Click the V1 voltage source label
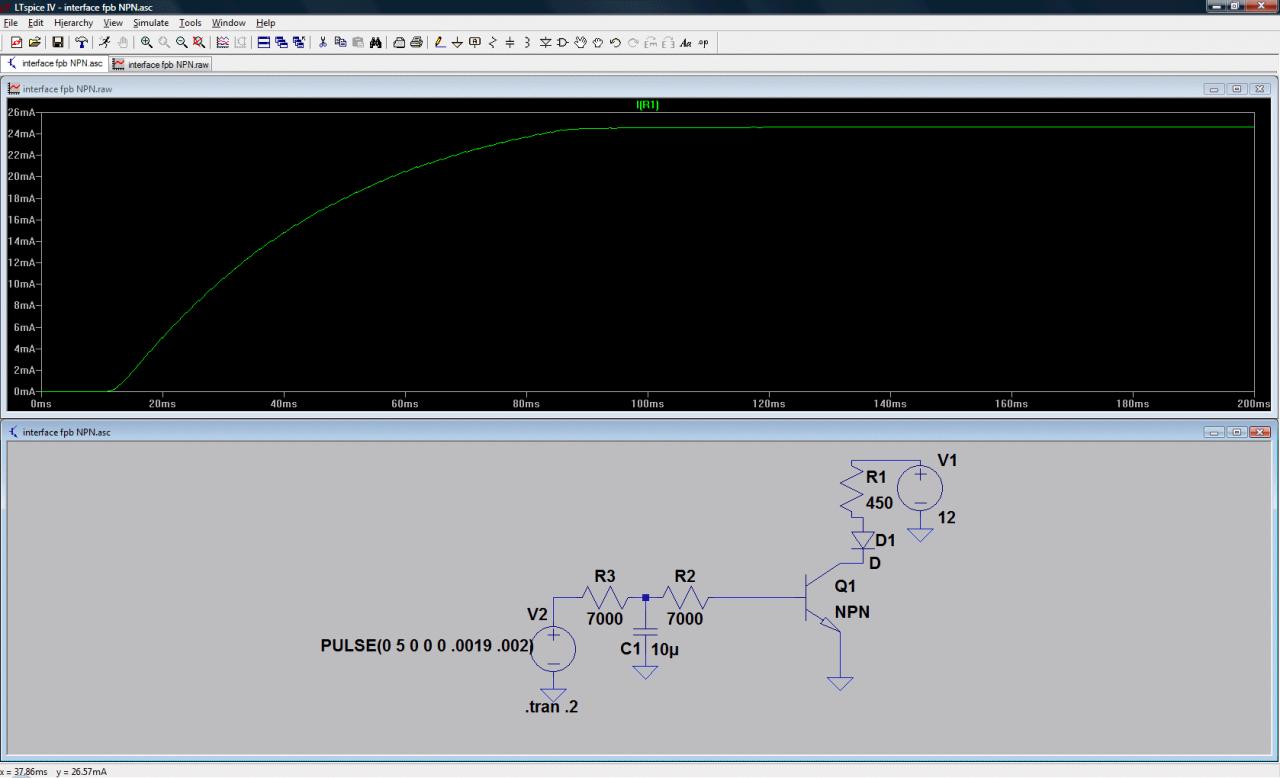Image resolution: width=1280 pixels, height=778 pixels. [948, 460]
